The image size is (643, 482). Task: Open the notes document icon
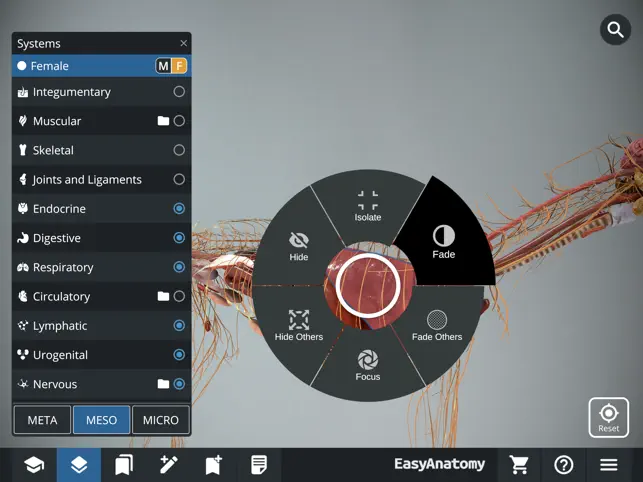coord(259,465)
